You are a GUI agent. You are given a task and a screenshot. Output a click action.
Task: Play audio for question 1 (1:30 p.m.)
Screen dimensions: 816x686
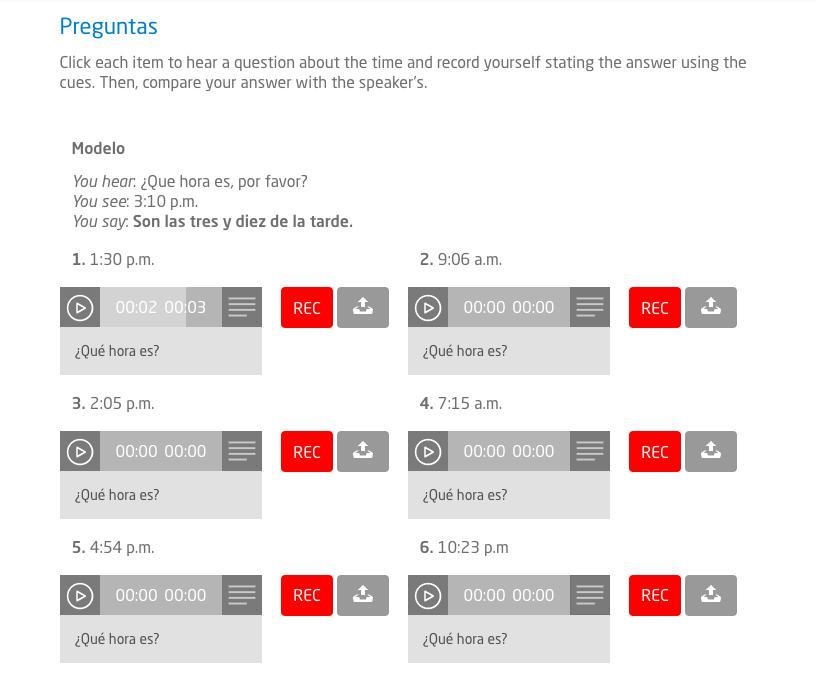pyautogui.click(x=80, y=308)
